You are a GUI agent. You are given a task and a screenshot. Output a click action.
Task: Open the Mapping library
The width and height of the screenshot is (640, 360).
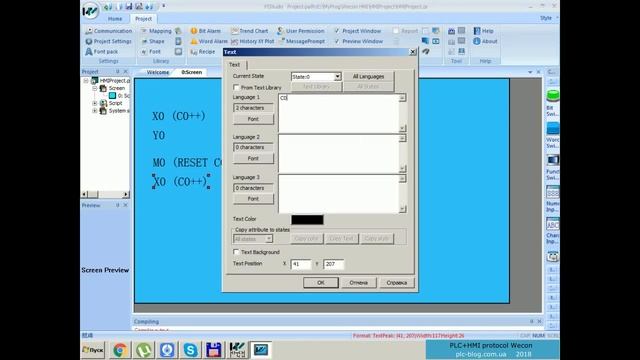pos(156,31)
